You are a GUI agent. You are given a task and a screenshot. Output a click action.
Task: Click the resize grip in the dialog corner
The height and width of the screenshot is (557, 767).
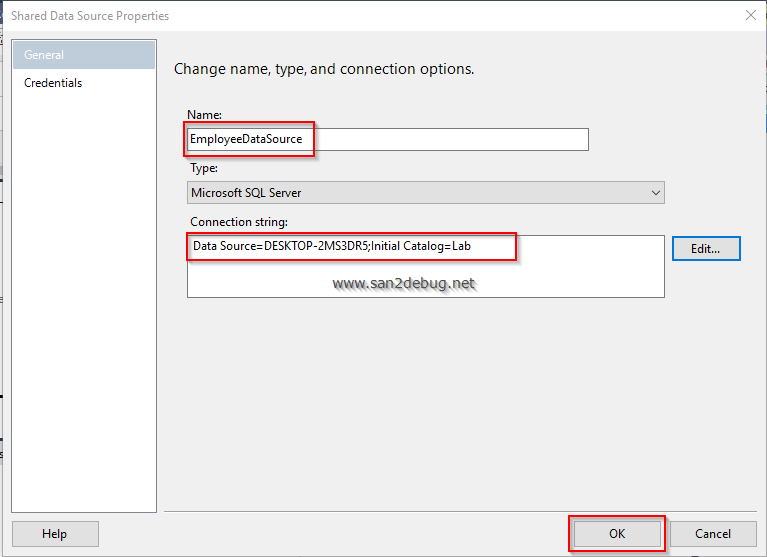click(x=761, y=551)
